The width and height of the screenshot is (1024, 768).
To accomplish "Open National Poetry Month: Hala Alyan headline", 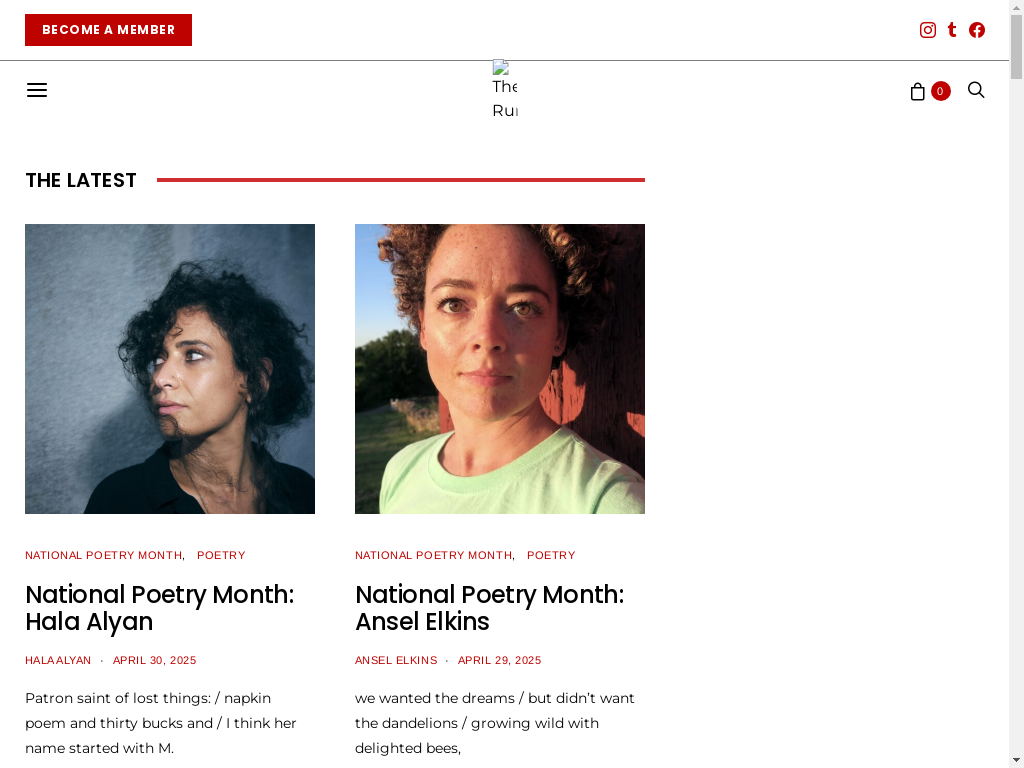I will coord(160,608).
